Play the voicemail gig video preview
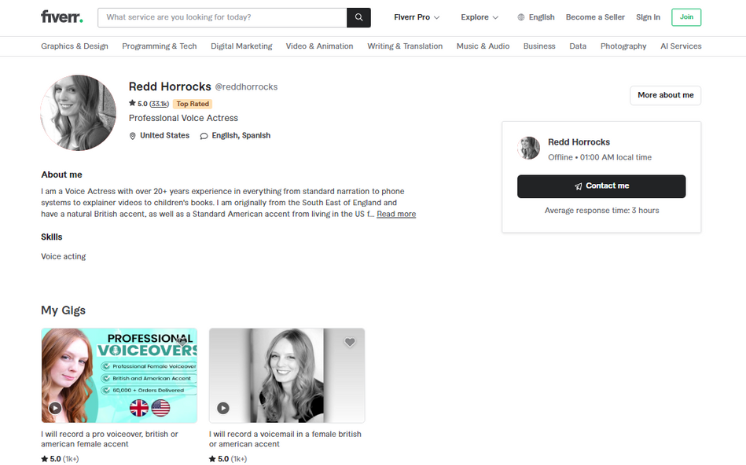The height and width of the screenshot is (465, 746). [x=223, y=408]
